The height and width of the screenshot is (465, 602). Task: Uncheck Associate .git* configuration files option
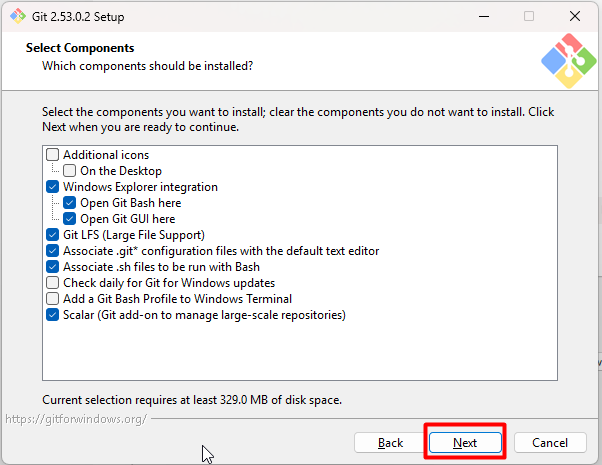pos(53,251)
